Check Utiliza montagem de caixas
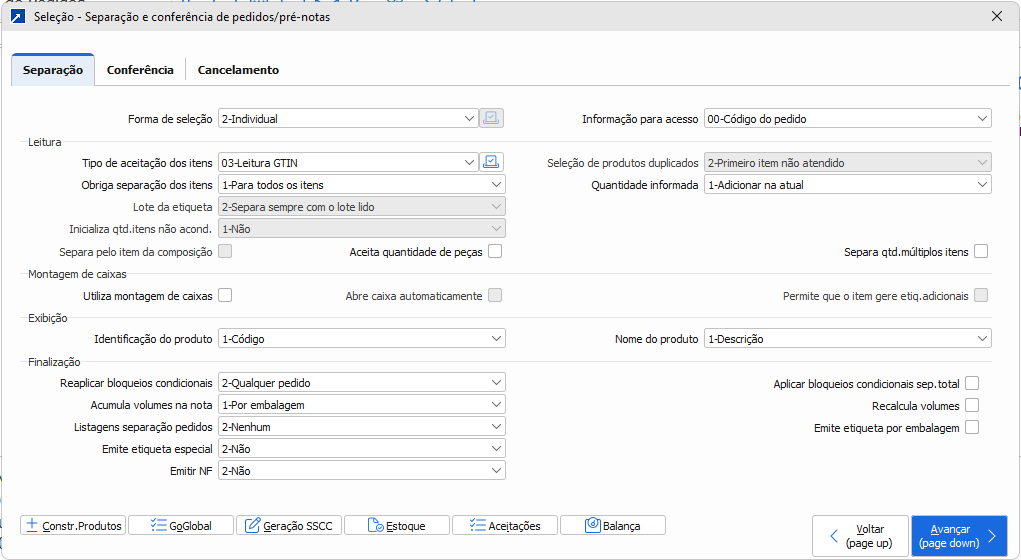1021x560 pixels. 225,295
